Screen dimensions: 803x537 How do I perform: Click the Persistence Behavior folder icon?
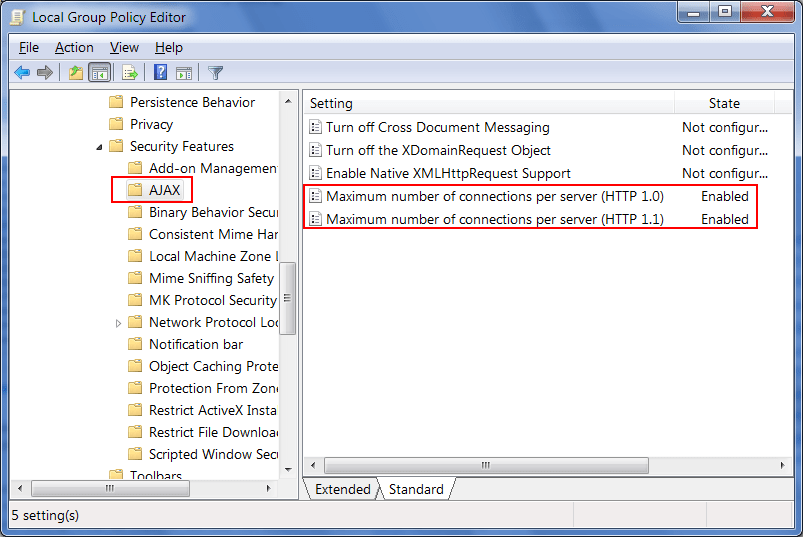pyautogui.click(x=116, y=102)
